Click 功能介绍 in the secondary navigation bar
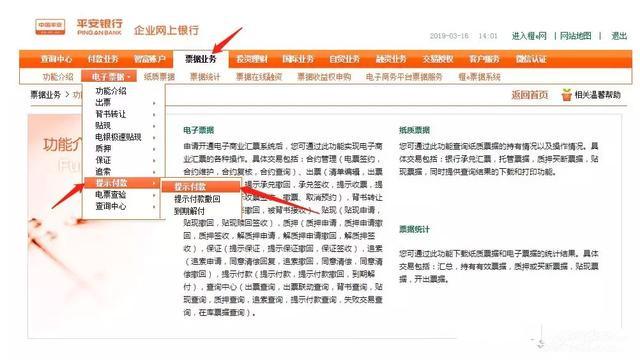The width and height of the screenshot is (640, 360). tap(58, 76)
